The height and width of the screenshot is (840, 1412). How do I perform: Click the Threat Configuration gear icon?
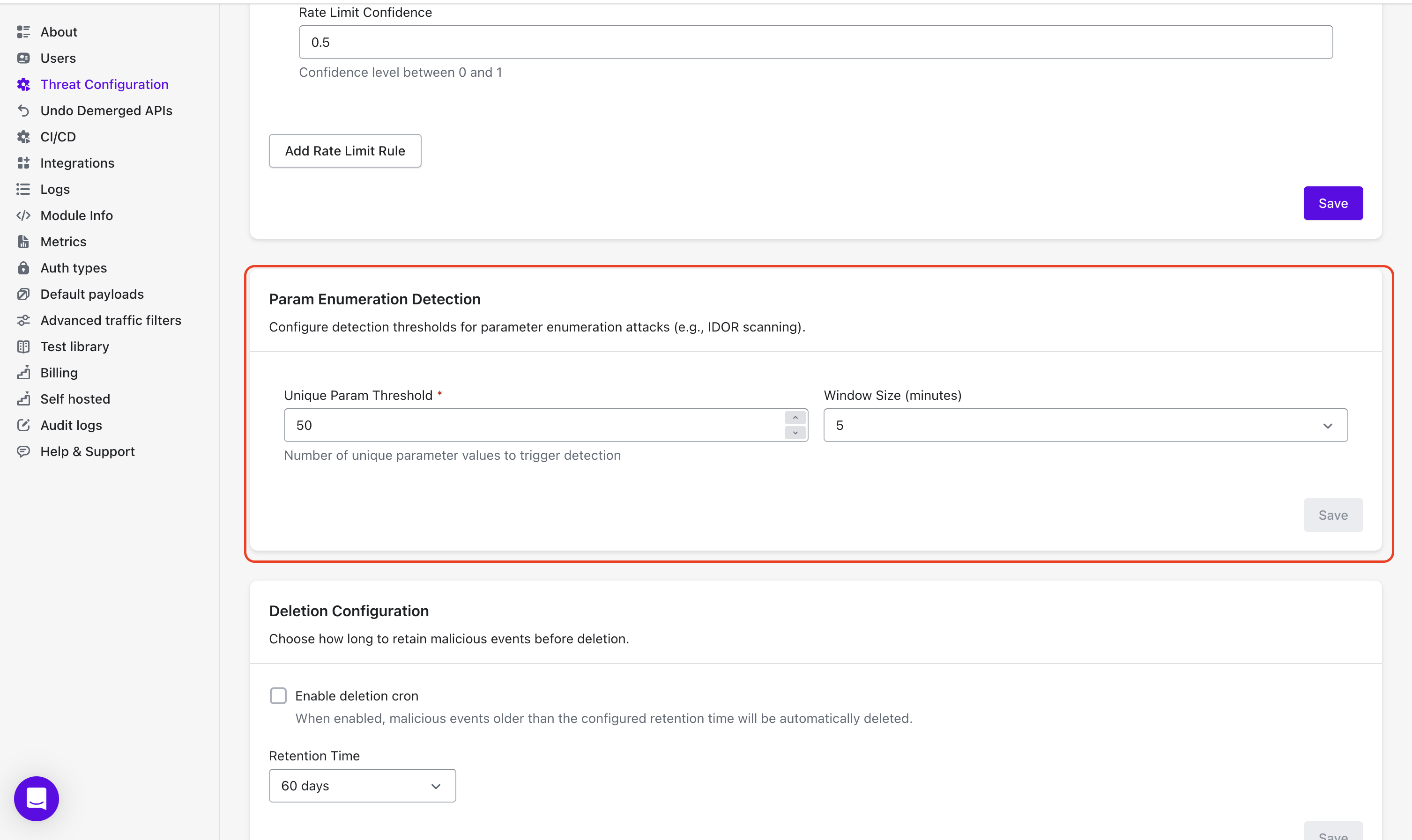(23, 84)
